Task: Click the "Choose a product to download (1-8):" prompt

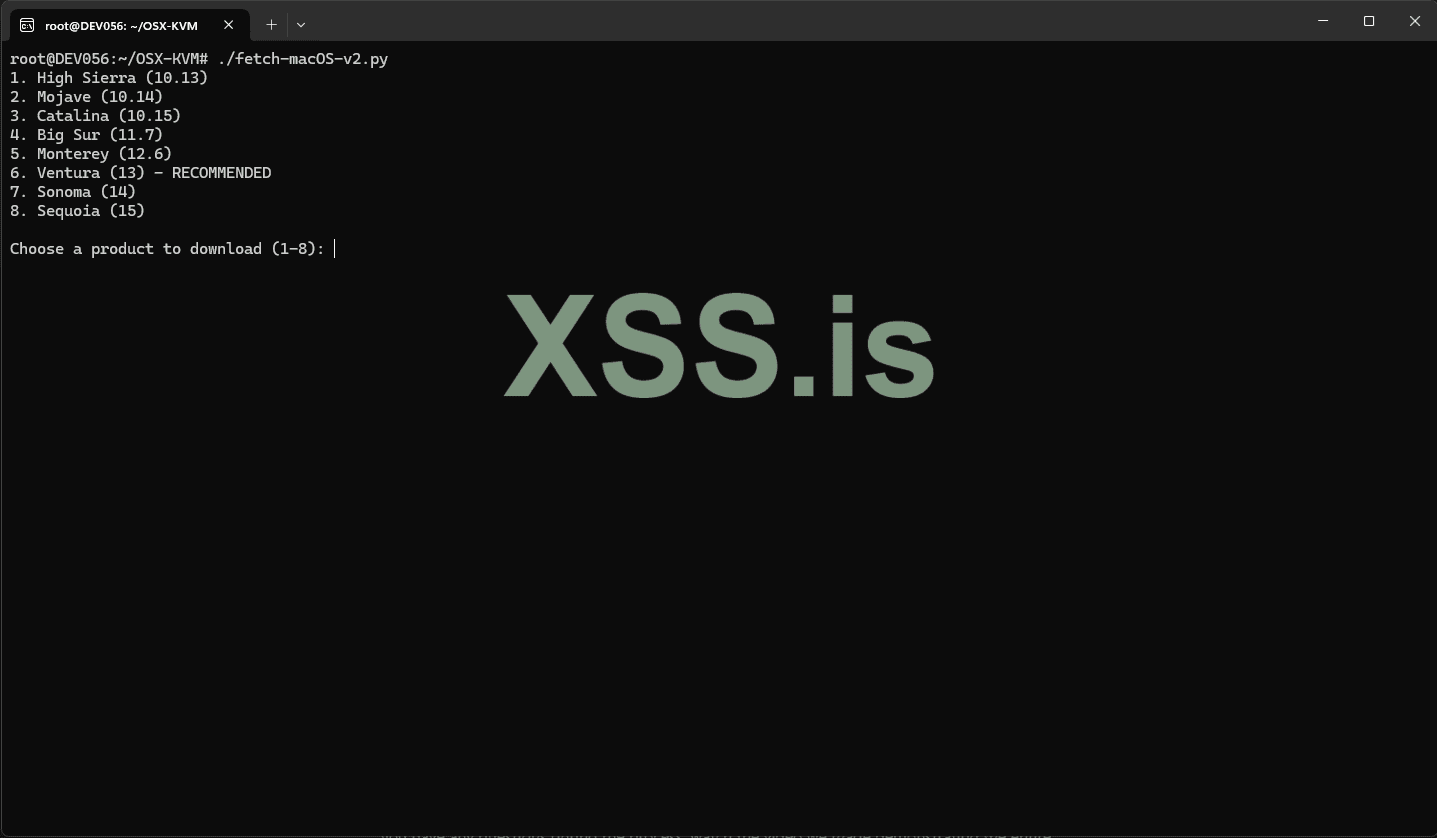Action: (167, 249)
